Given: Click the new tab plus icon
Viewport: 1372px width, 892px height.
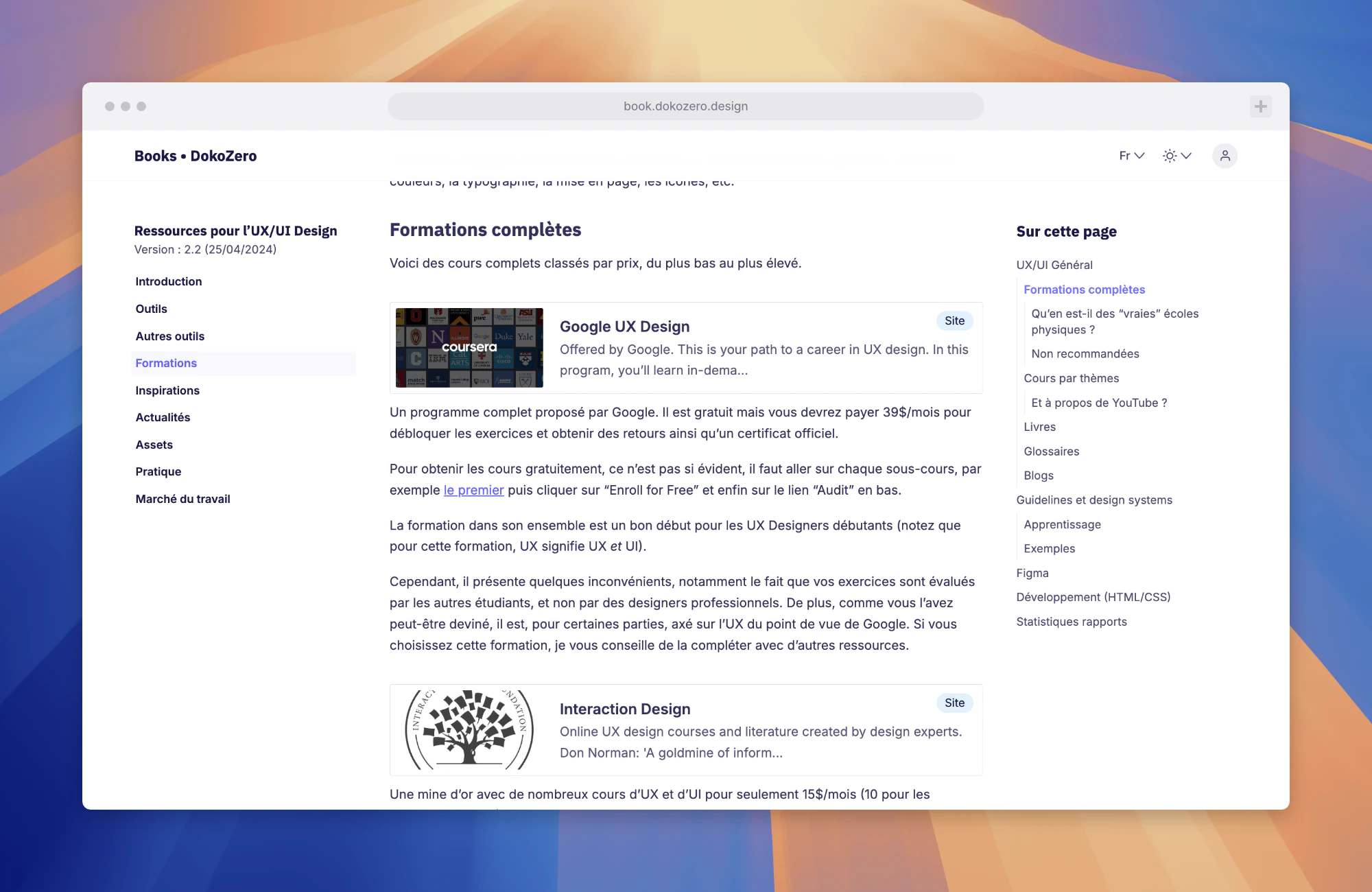Looking at the screenshot, I should tap(1260, 106).
